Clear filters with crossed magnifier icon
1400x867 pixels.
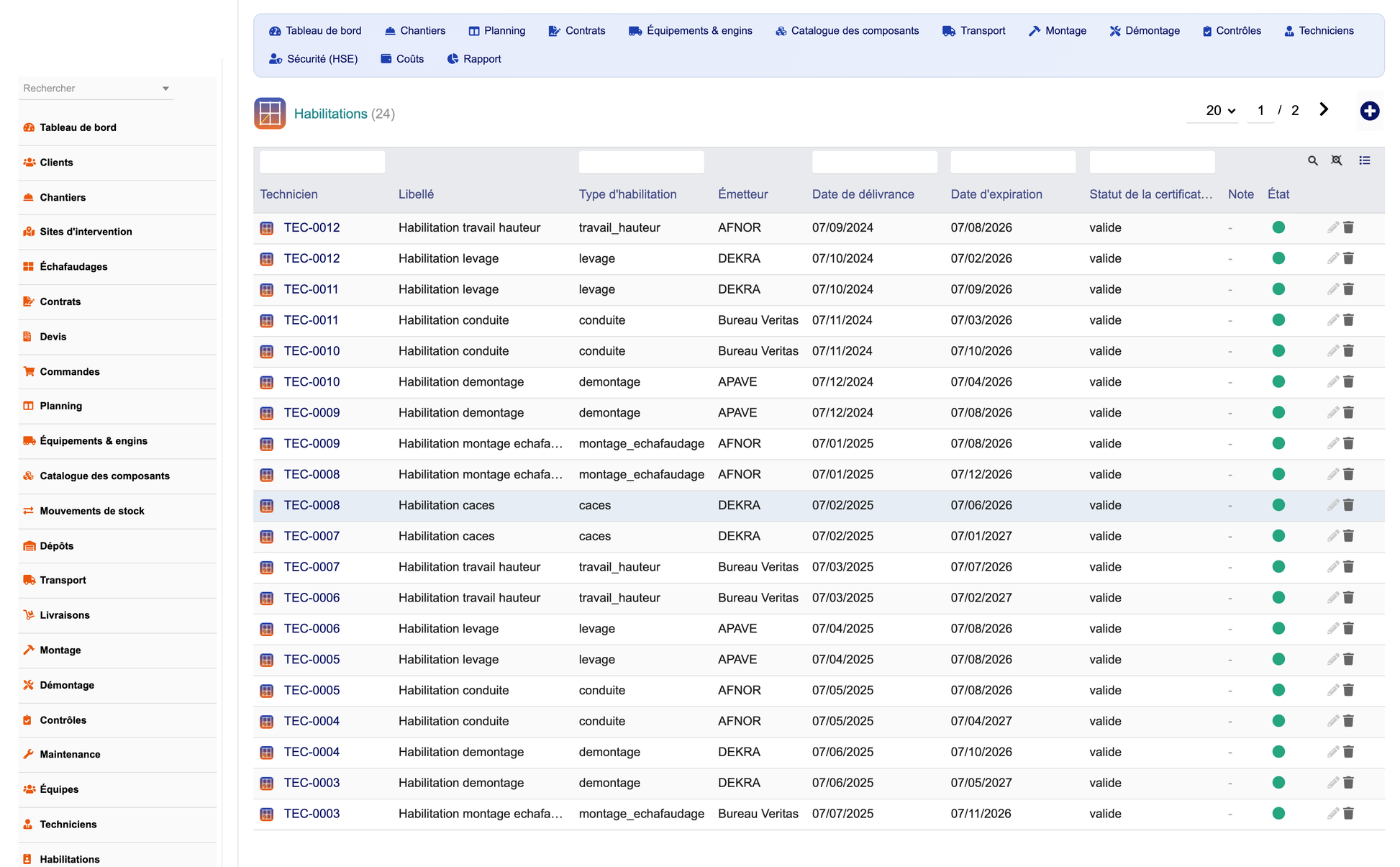[1336, 160]
